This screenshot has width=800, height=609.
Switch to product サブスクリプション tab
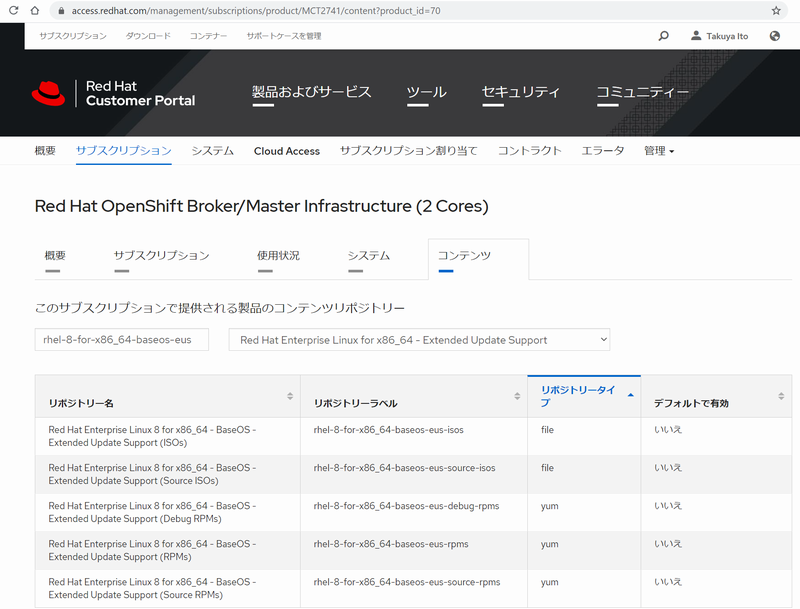coord(162,256)
